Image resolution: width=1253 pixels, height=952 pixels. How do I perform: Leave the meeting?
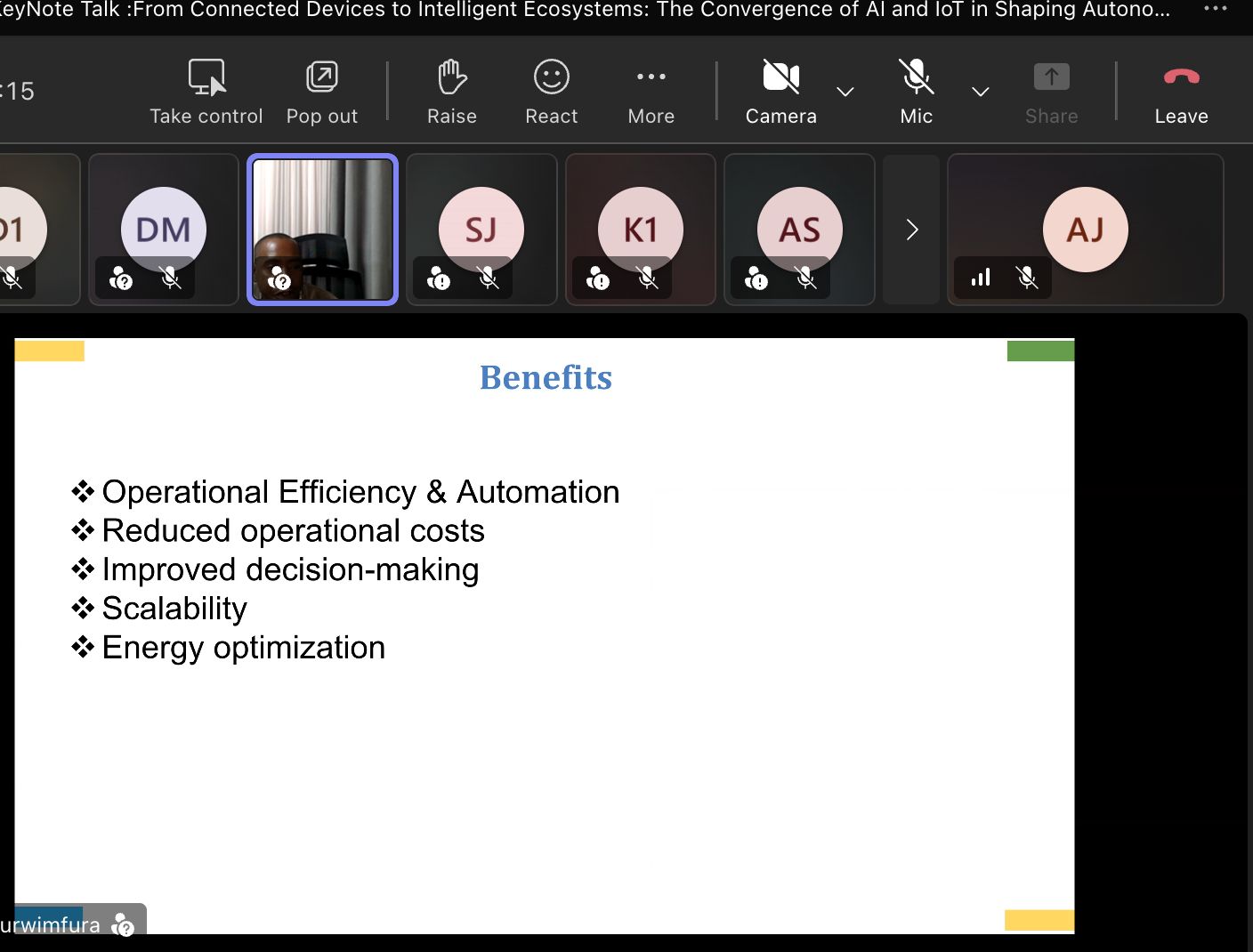[x=1181, y=78]
